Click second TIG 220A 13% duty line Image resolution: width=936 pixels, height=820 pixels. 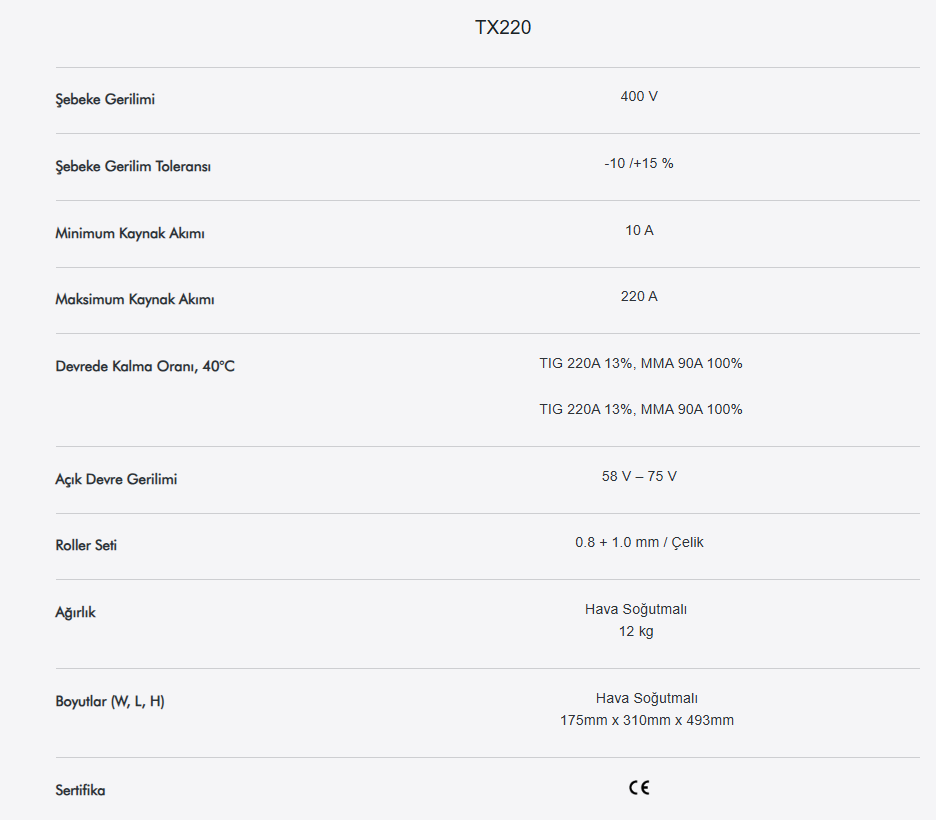coord(640,409)
